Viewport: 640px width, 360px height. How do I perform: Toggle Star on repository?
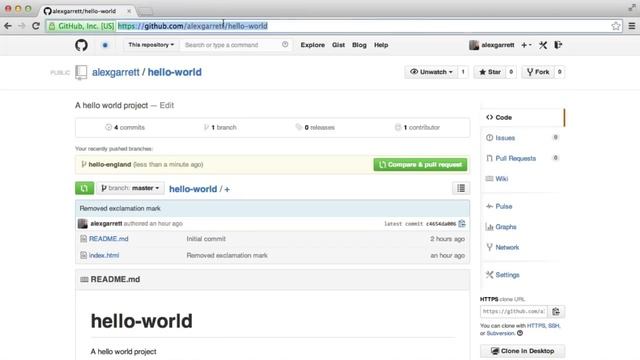tap(490, 72)
